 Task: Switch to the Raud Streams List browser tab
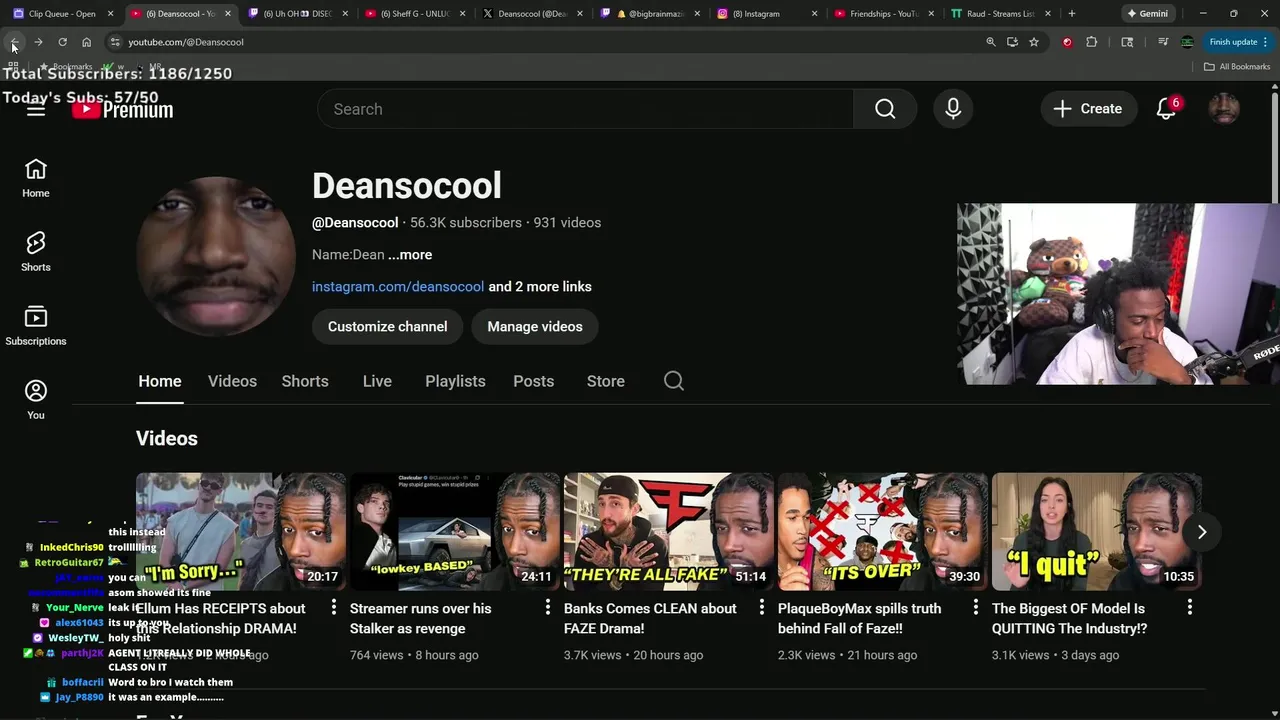pyautogui.click(x=1000, y=14)
